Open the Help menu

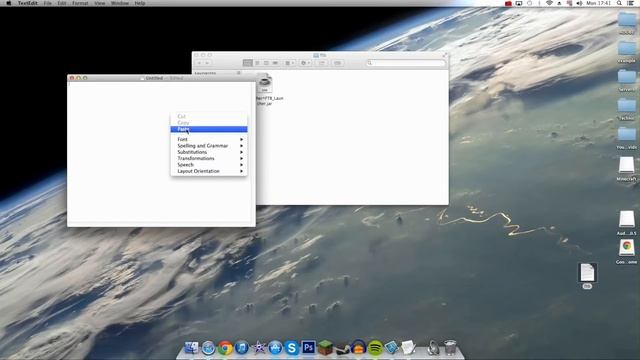point(140,3)
